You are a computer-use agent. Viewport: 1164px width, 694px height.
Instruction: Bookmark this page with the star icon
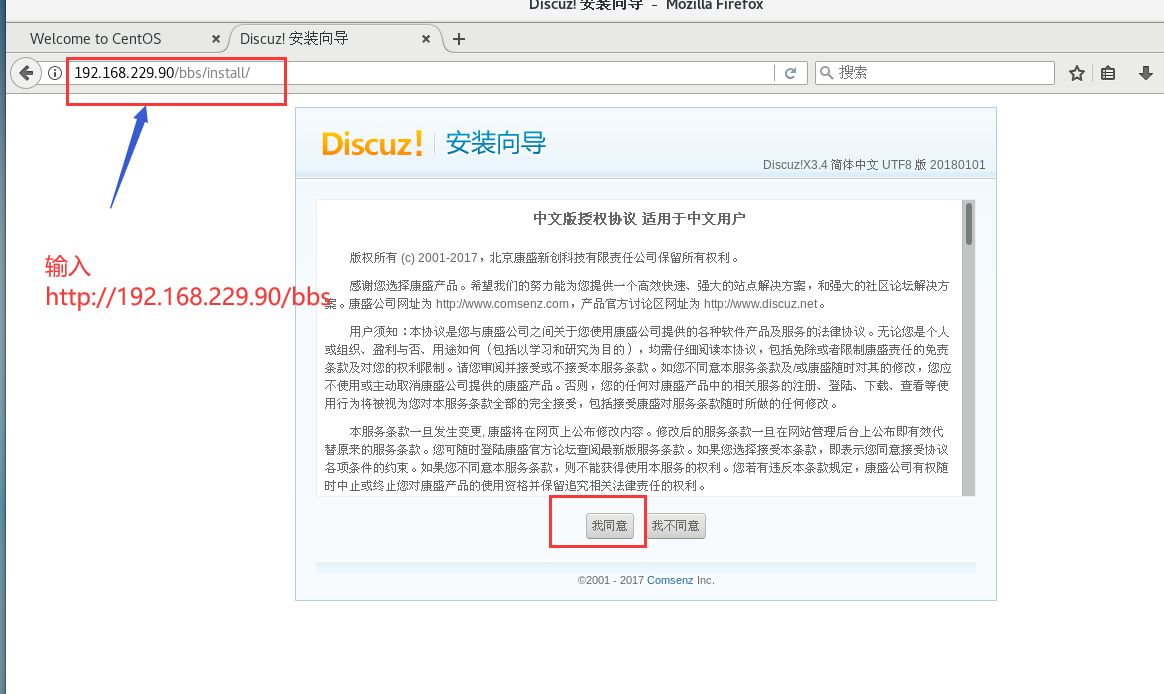[1076, 73]
